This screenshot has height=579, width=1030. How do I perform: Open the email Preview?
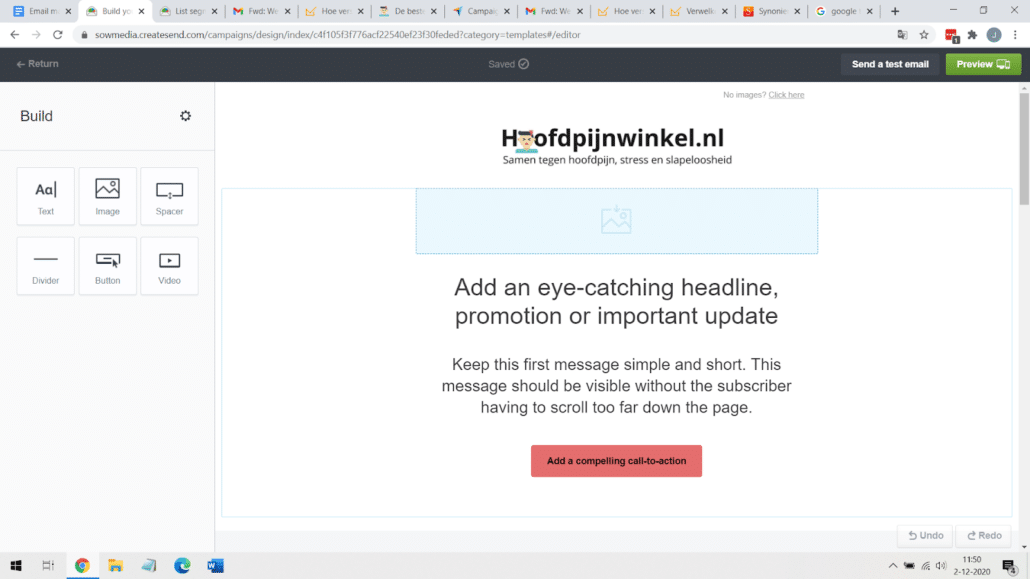point(983,64)
